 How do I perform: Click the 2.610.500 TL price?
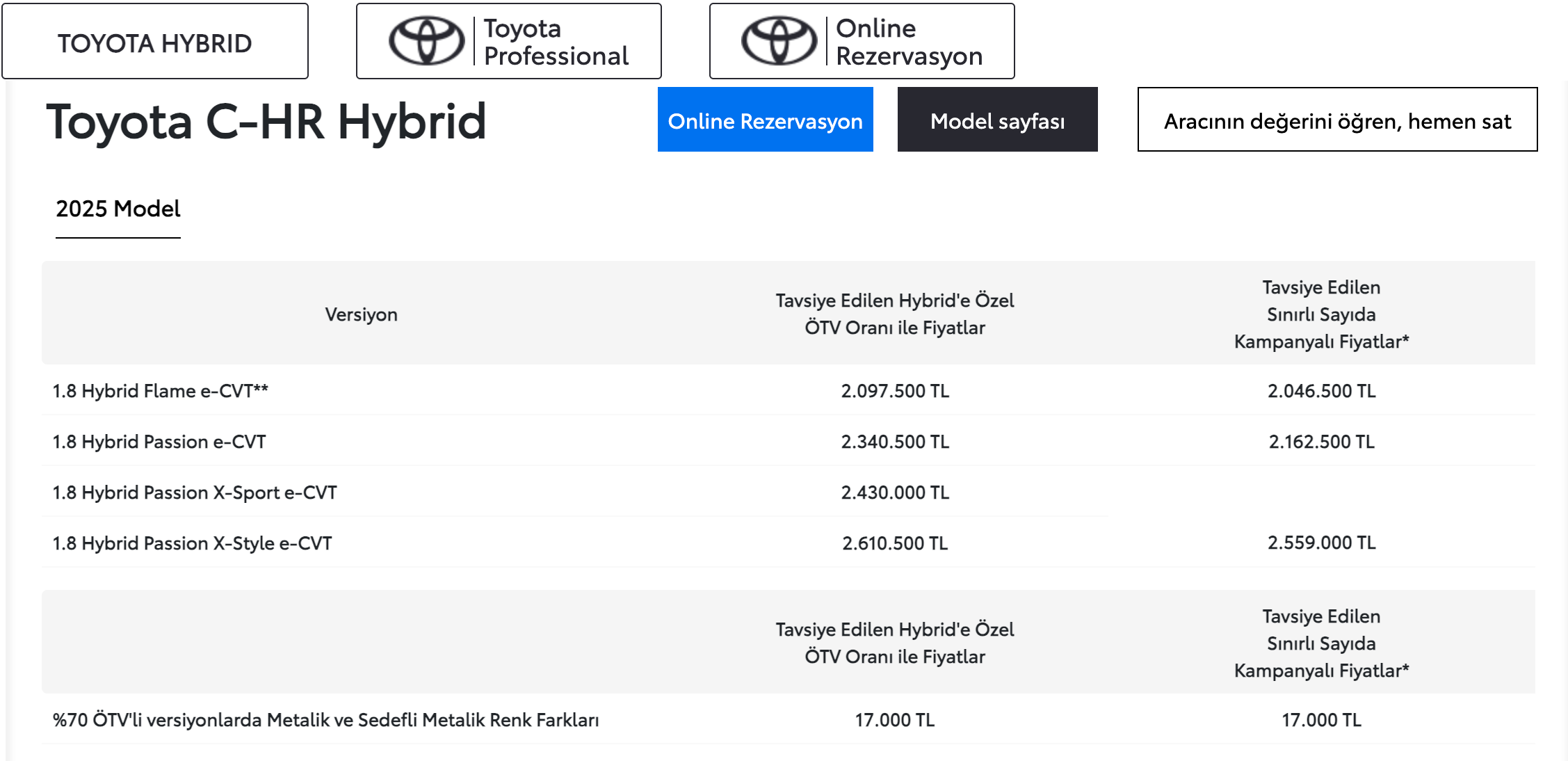(895, 543)
